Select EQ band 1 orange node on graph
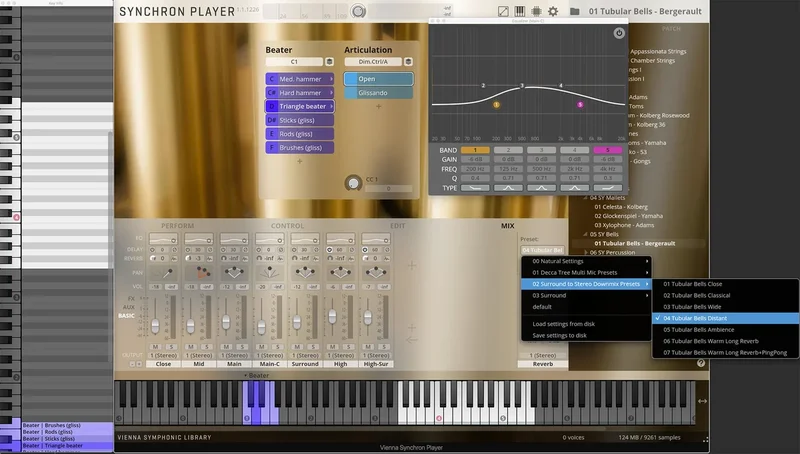Screen dimensions: 800x454 496,105
